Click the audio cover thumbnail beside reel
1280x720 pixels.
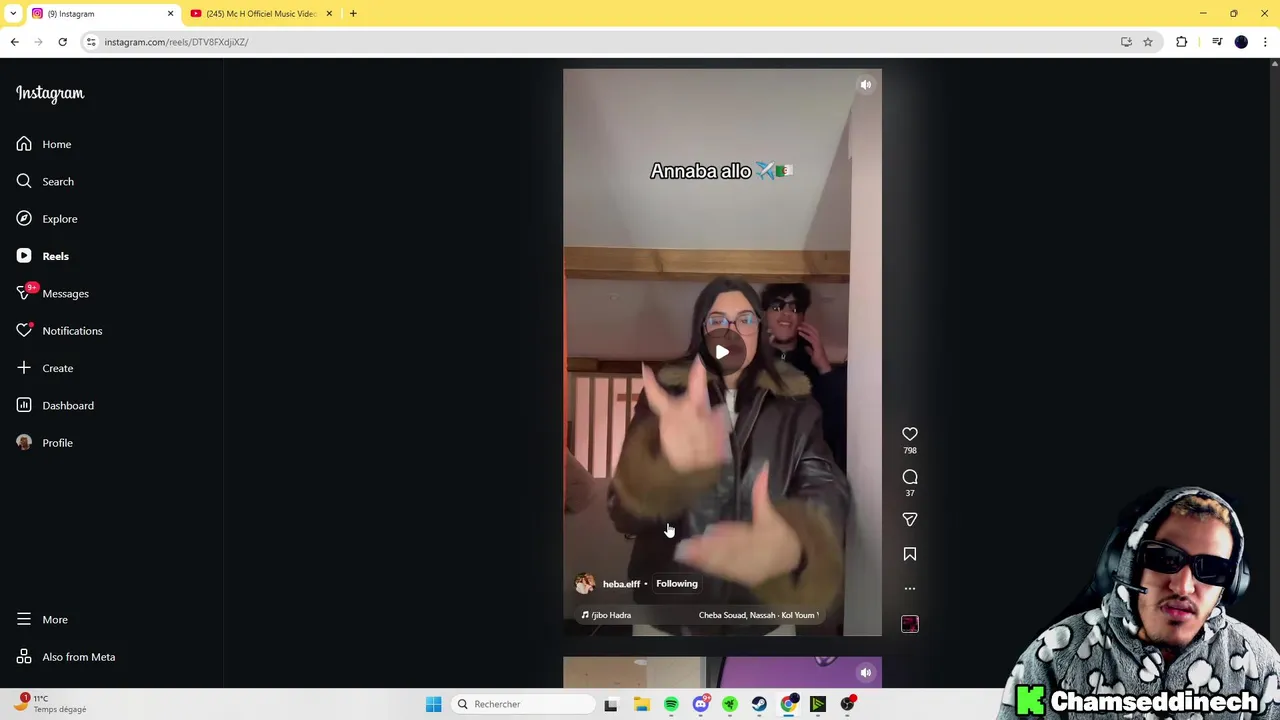click(x=910, y=624)
